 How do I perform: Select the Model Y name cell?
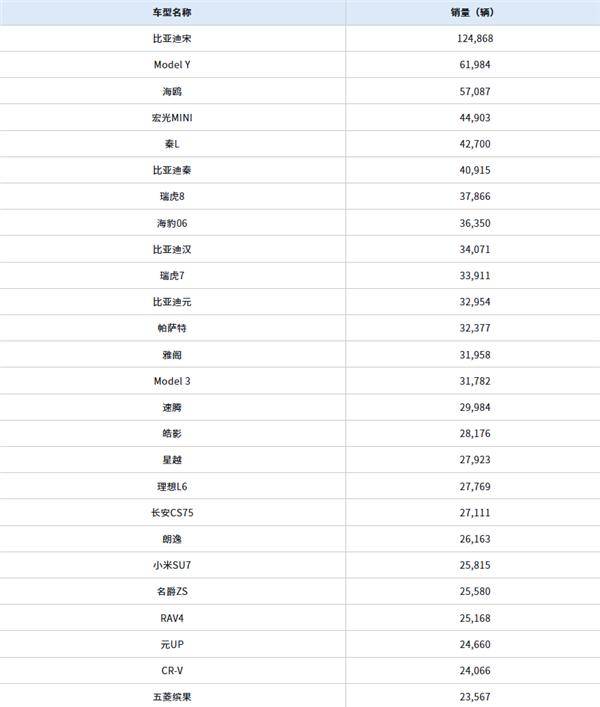[172, 65]
